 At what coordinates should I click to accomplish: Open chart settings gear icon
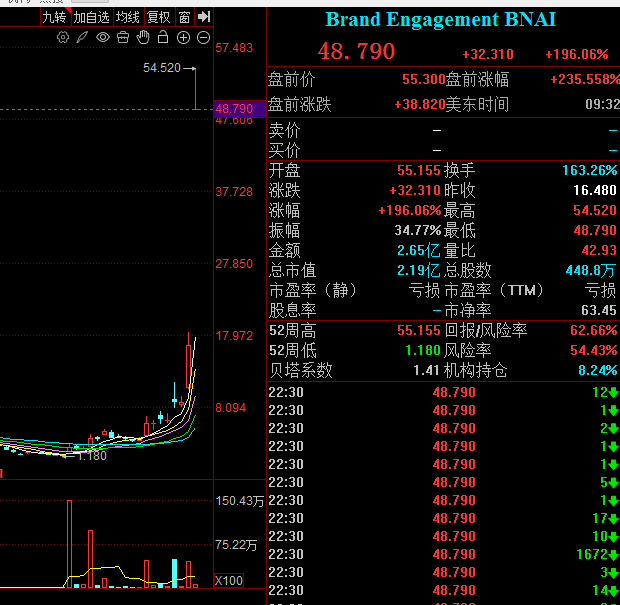63,38
